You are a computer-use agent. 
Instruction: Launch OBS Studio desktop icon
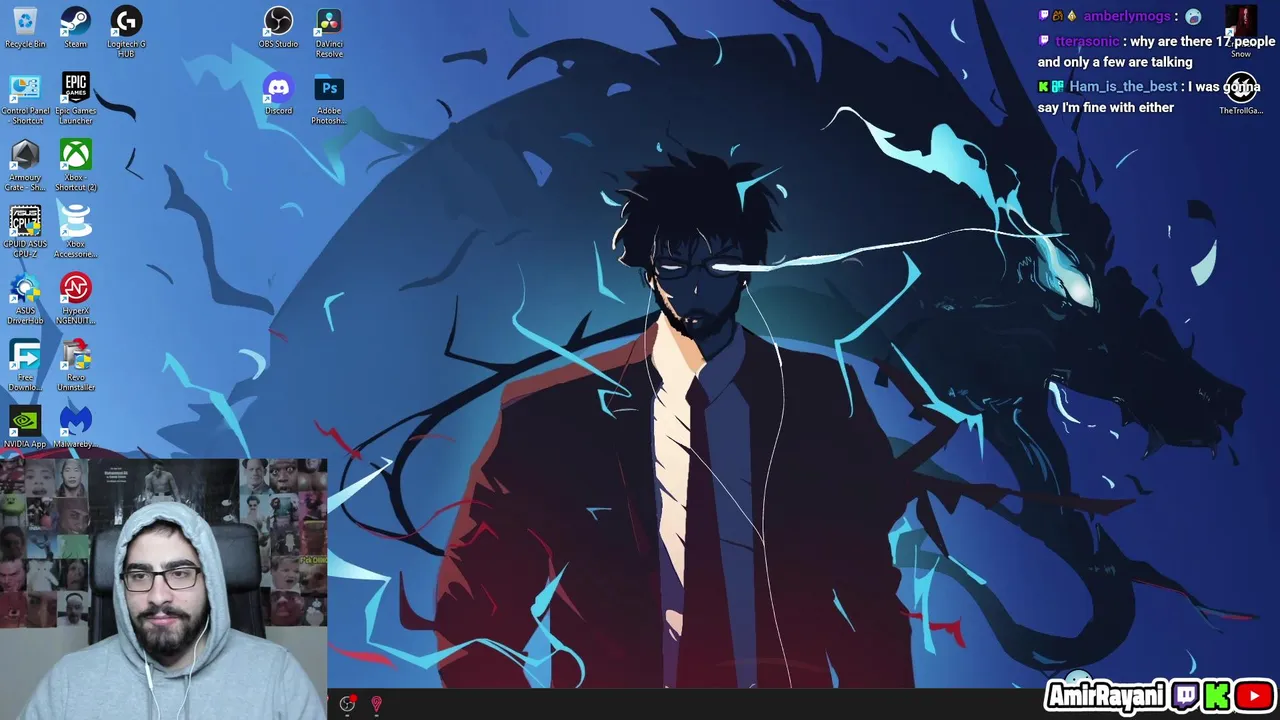pos(278,27)
